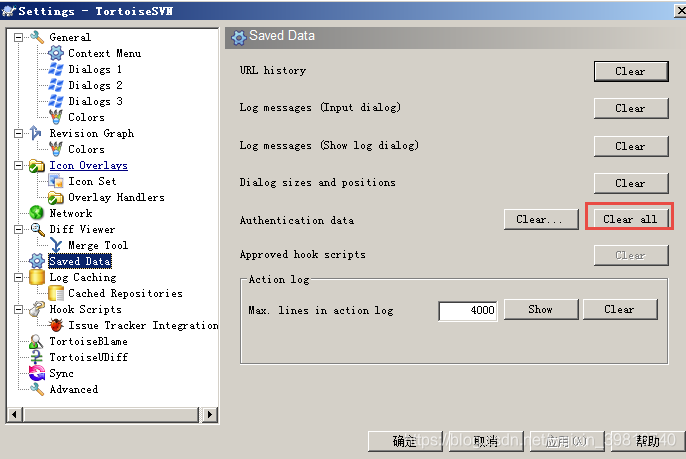Select Sync in the tree
686x459 pixels.
(x=61, y=374)
